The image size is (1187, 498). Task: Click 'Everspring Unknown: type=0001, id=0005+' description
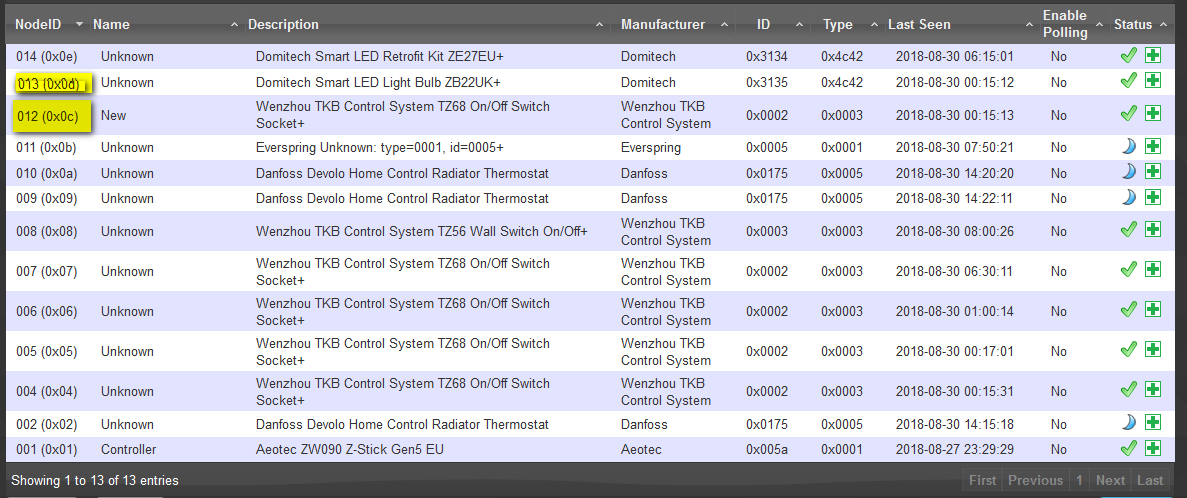coord(380,148)
